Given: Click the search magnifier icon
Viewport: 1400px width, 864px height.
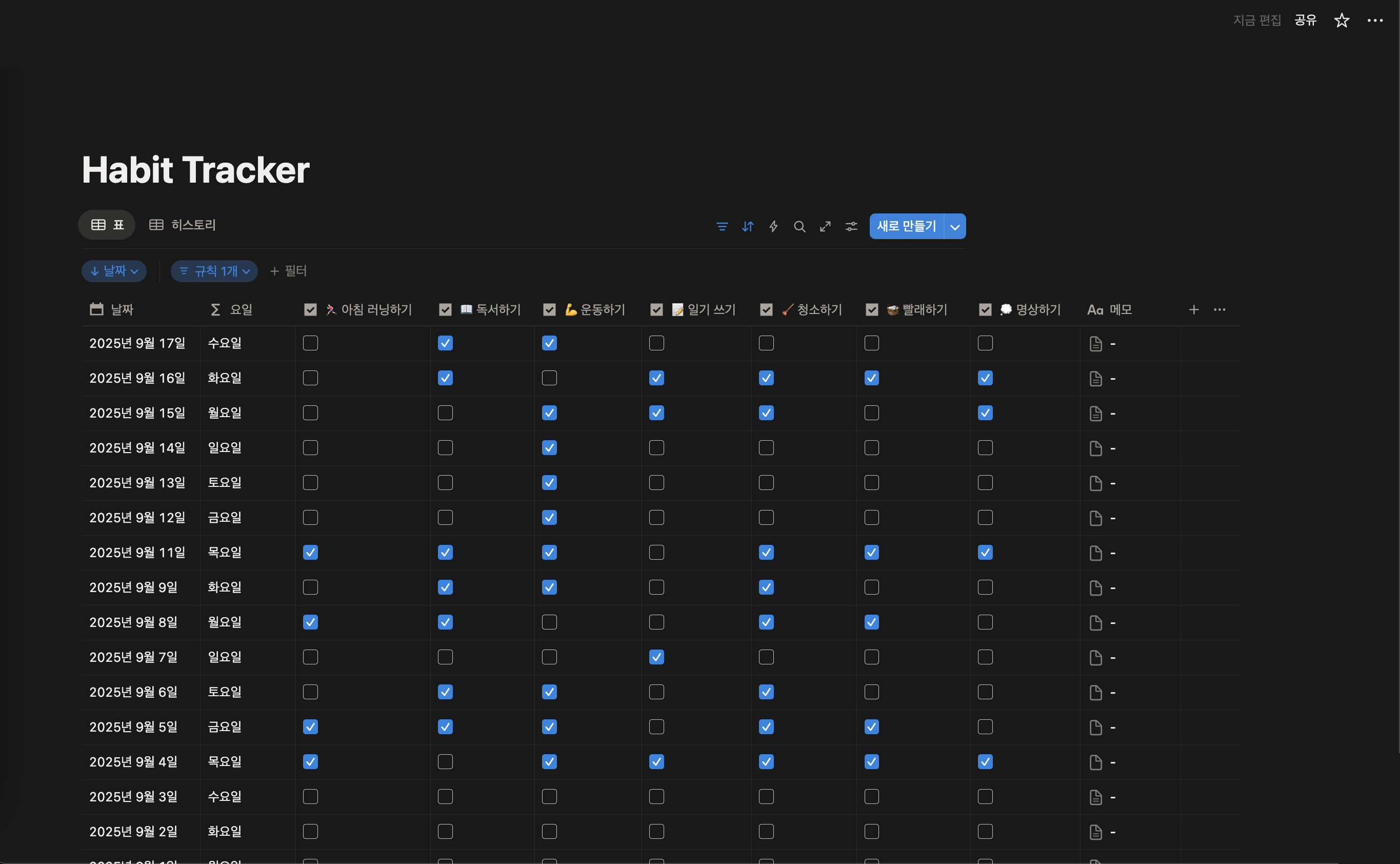Looking at the screenshot, I should click(799, 227).
